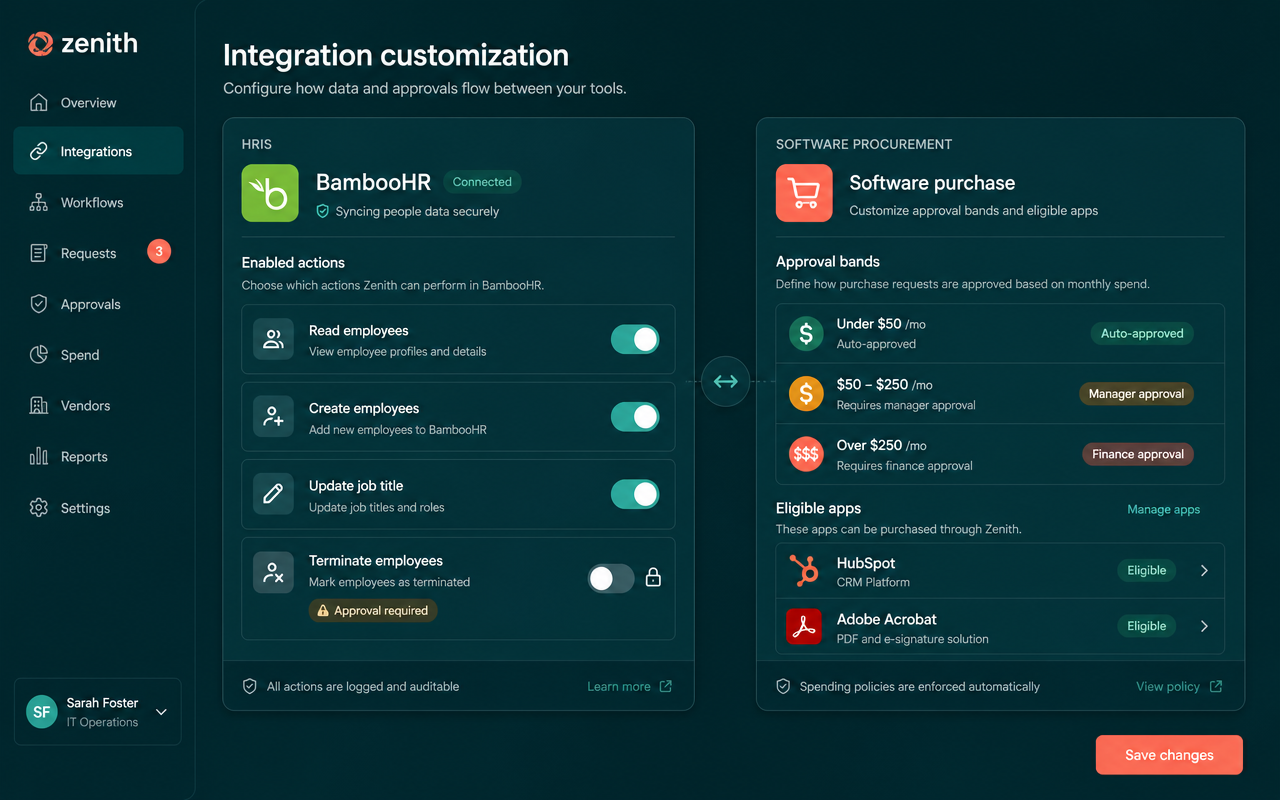Click the Save changes button
1280x800 pixels.
pyautogui.click(x=1169, y=755)
